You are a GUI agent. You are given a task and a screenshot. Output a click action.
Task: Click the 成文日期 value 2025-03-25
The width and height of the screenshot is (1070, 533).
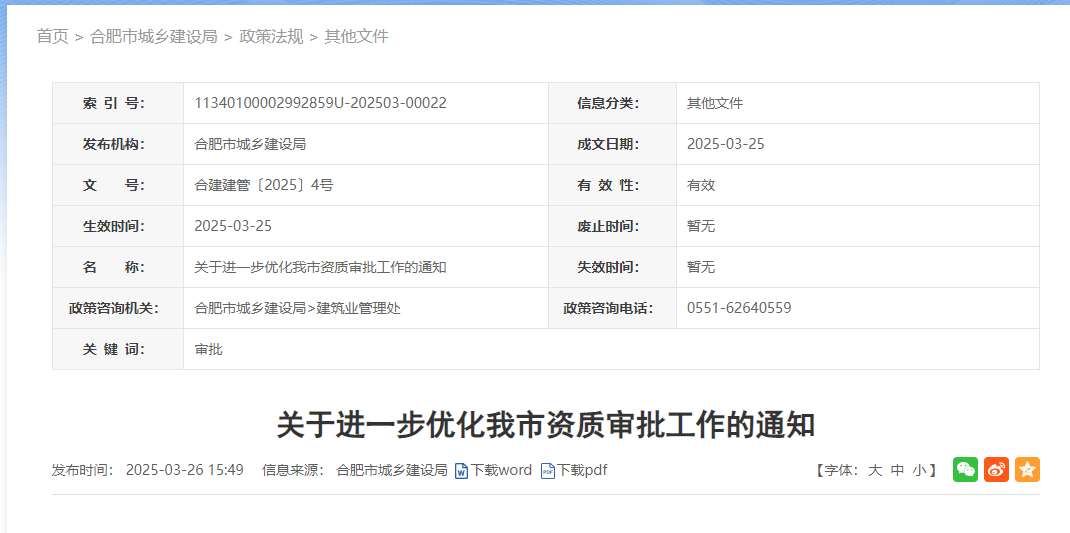click(x=725, y=144)
